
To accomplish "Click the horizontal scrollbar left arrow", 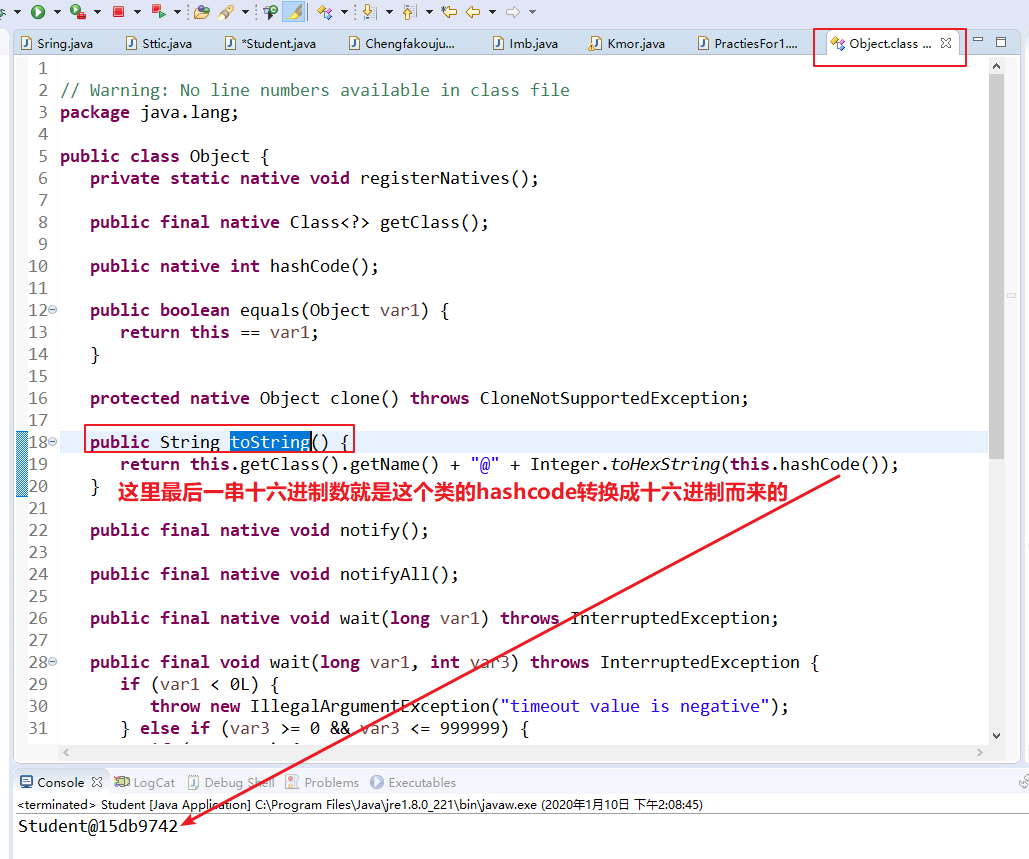I will coord(66,752).
